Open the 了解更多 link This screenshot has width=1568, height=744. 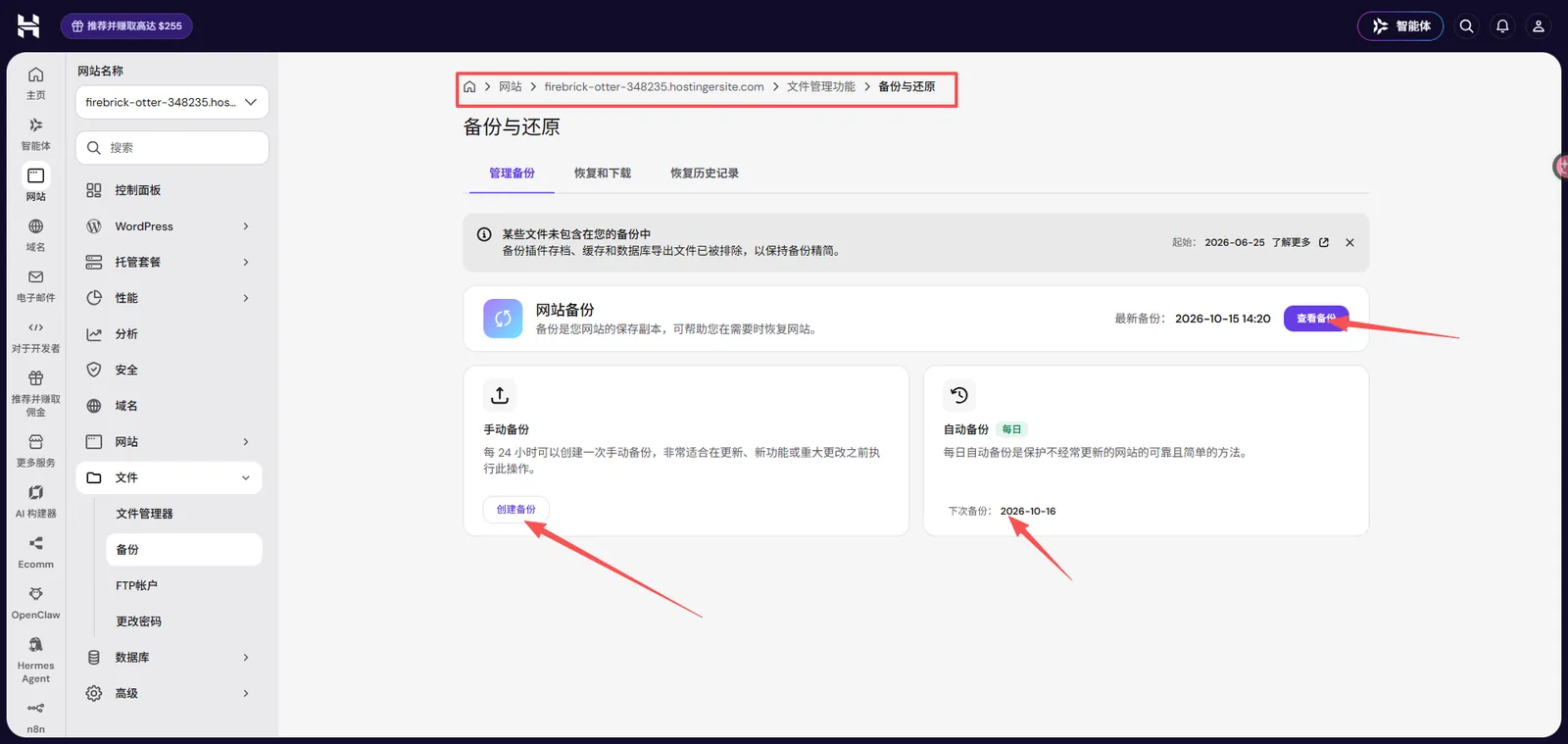pos(1299,242)
